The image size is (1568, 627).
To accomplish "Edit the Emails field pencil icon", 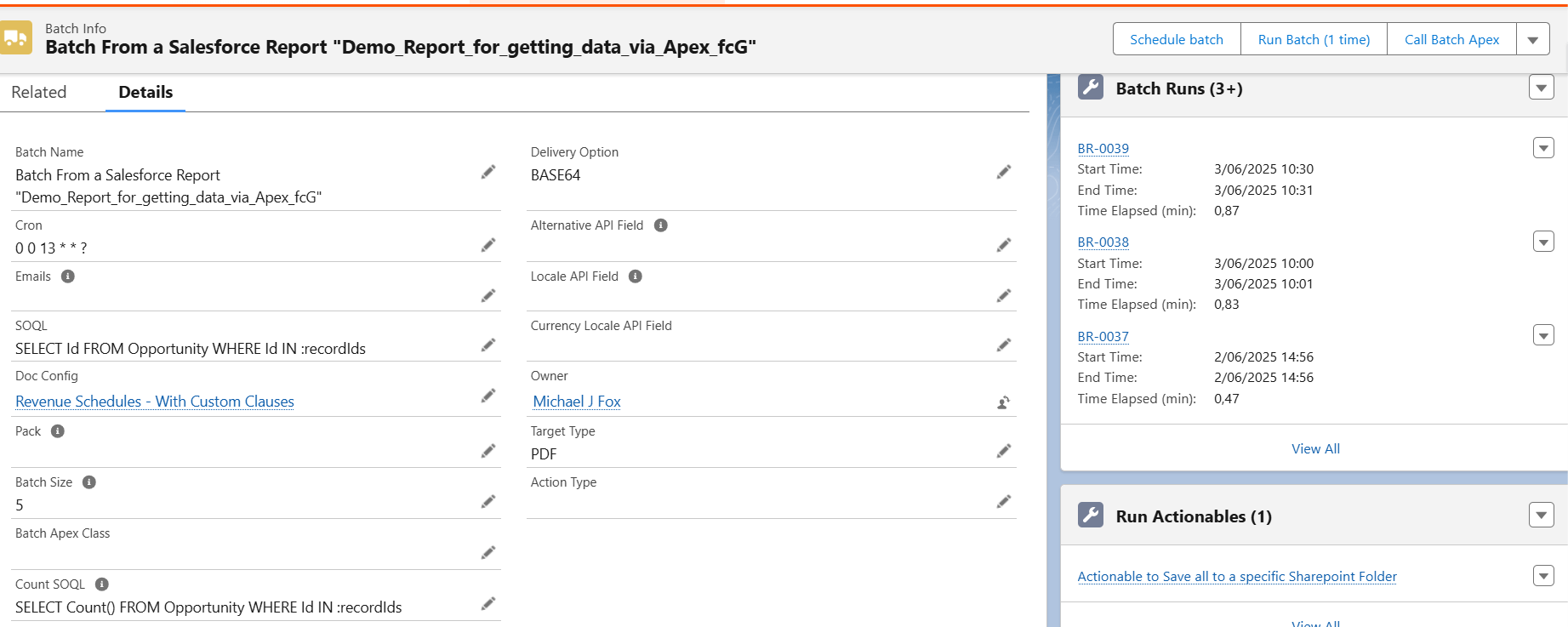I will tap(488, 295).
